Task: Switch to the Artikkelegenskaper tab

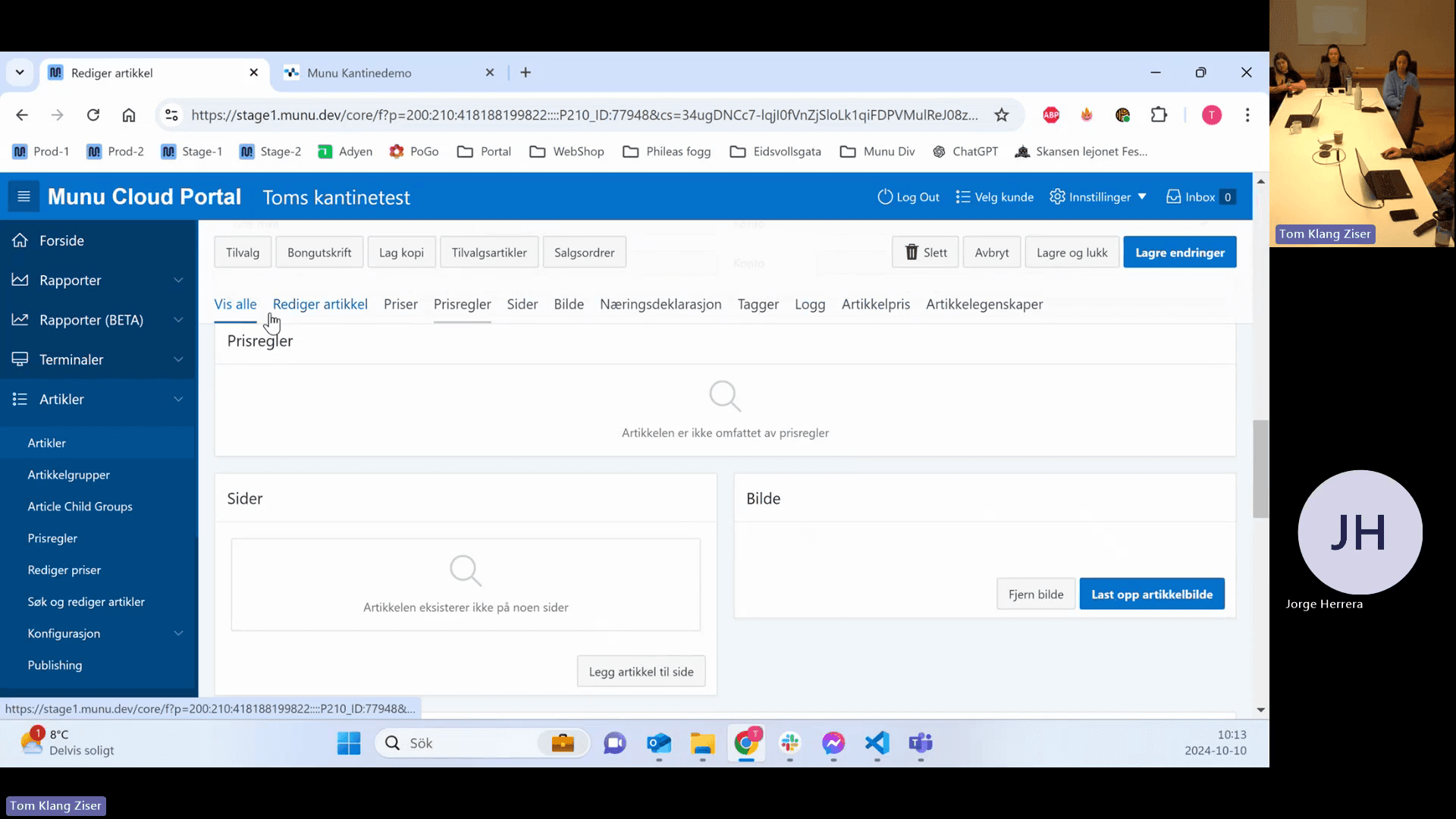Action: pos(984,304)
